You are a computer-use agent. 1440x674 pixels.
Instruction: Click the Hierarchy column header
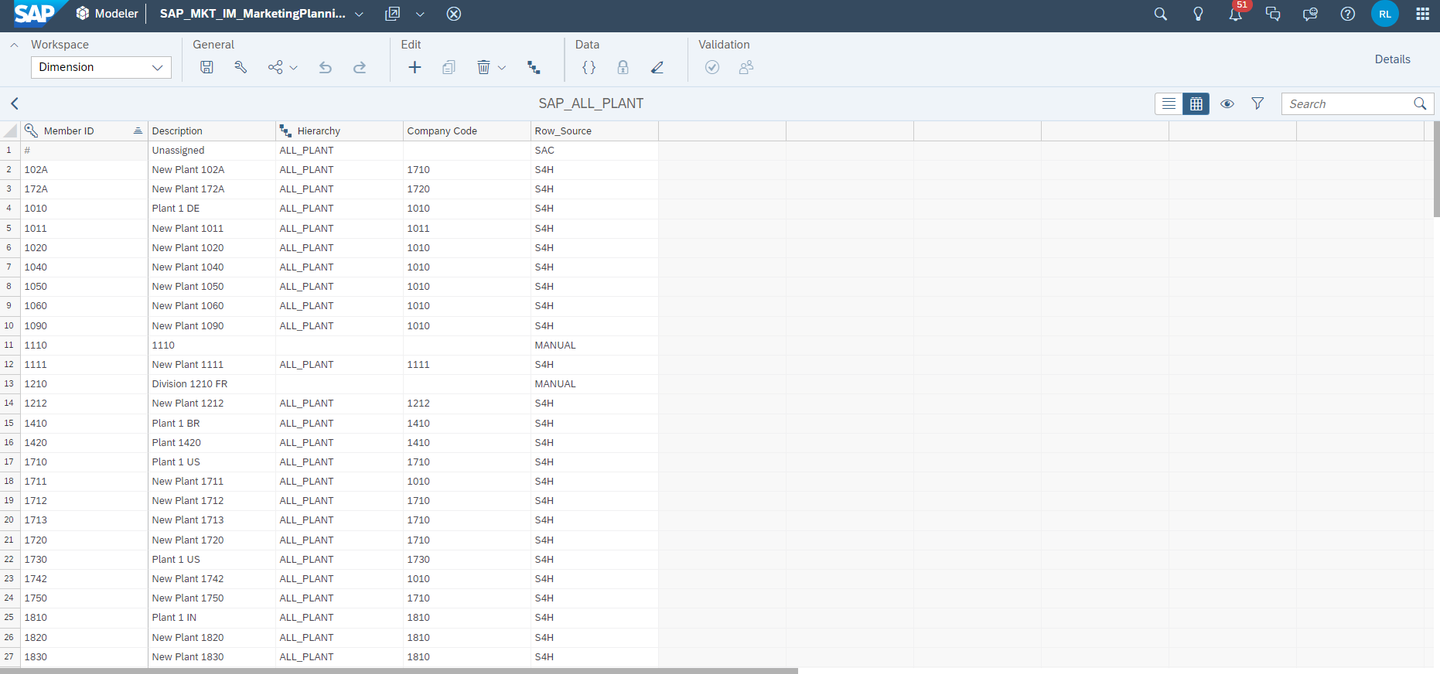click(340, 131)
